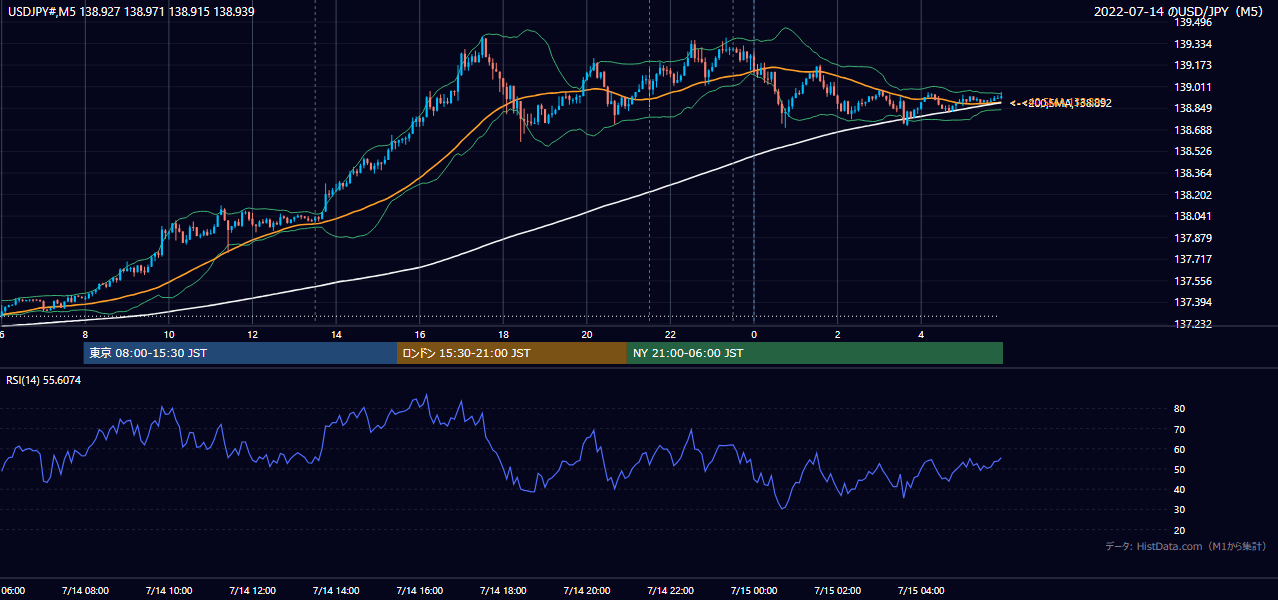The image size is (1278, 600).
Task: Select the NY 21:00-06:00 JST session bar
Action: [x=815, y=353]
